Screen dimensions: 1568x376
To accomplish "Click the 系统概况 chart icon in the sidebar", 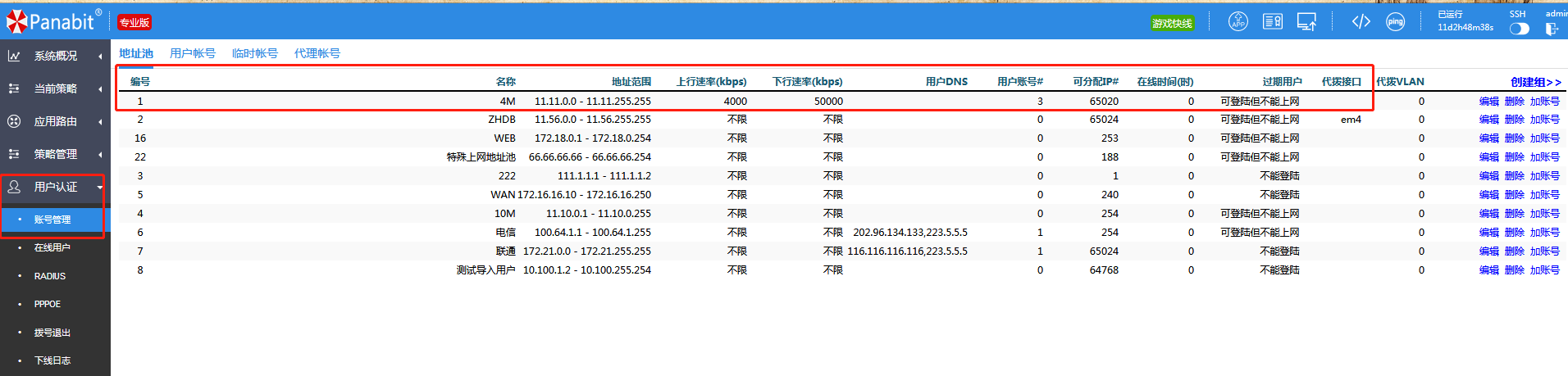I will [14, 56].
